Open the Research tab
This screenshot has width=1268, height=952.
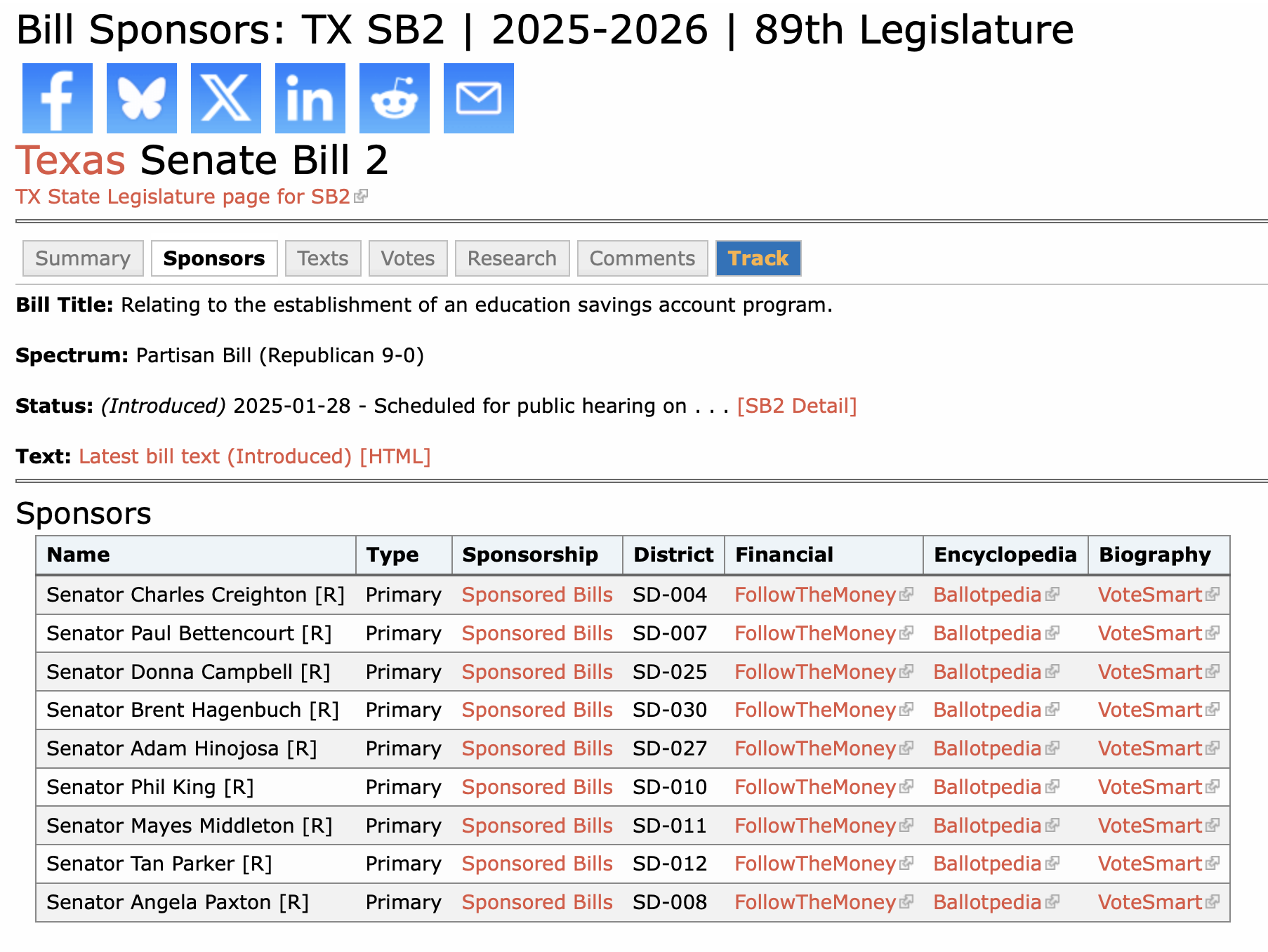pos(512,258)
